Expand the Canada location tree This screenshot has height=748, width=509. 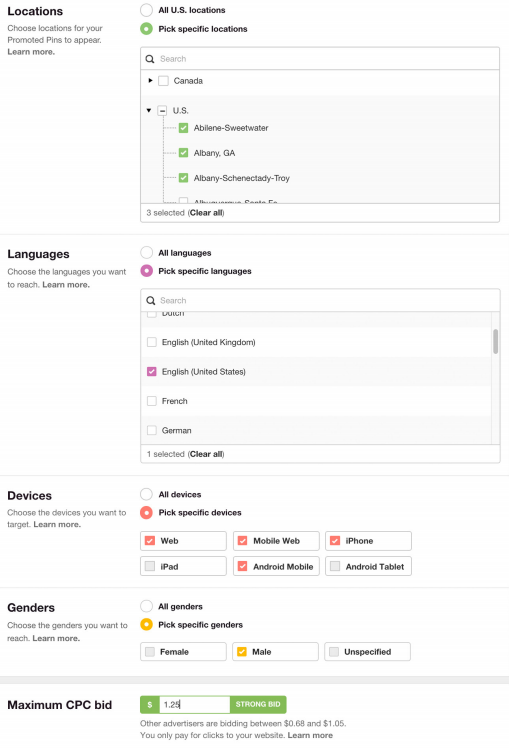pyautogui.click(x=150, y=81)
